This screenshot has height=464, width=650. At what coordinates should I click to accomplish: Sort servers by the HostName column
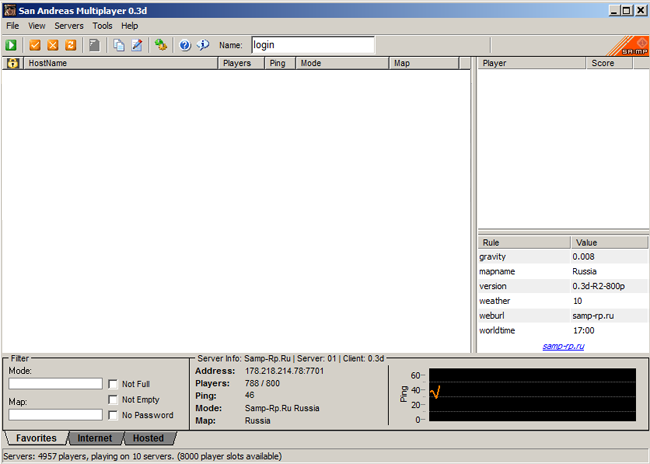(x=121, y=63)
